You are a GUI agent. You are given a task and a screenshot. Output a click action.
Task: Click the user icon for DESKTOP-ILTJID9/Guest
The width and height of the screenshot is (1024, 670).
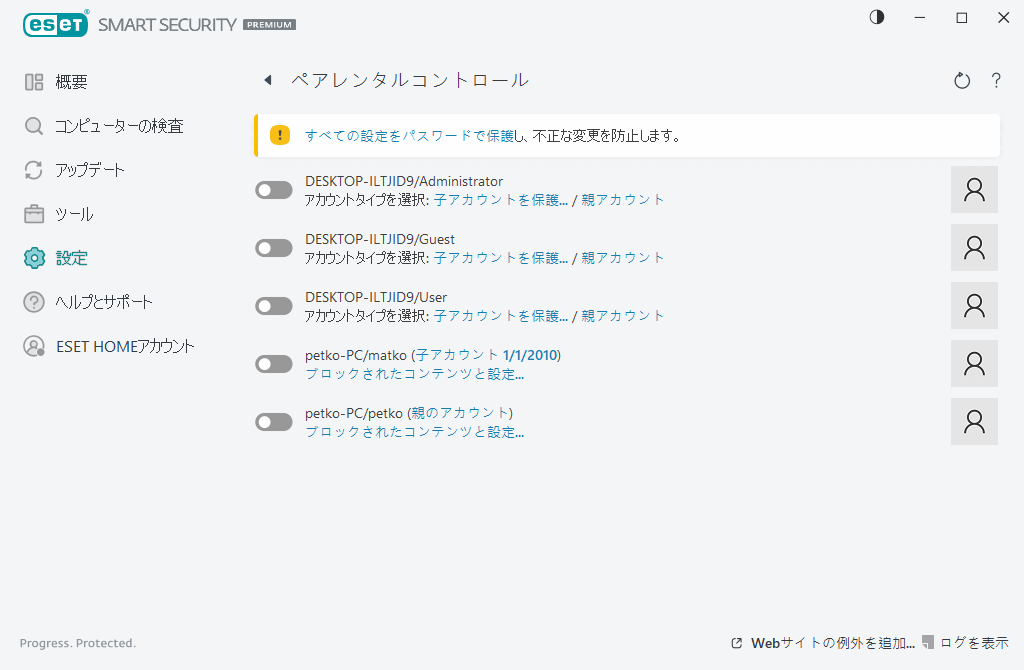tap(973, 247)
